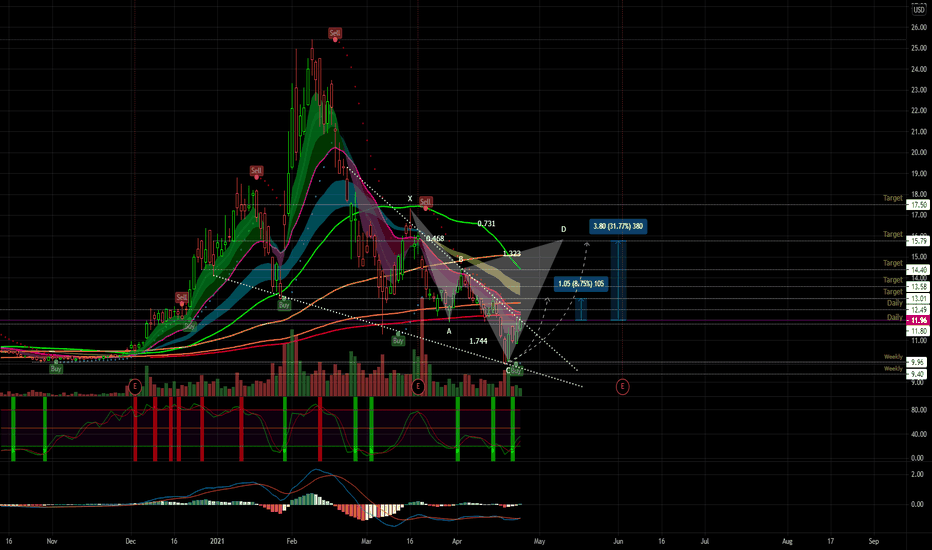Click the Nov label on time axis
Viewport: 932px width, 550px height.
(52, 542)
